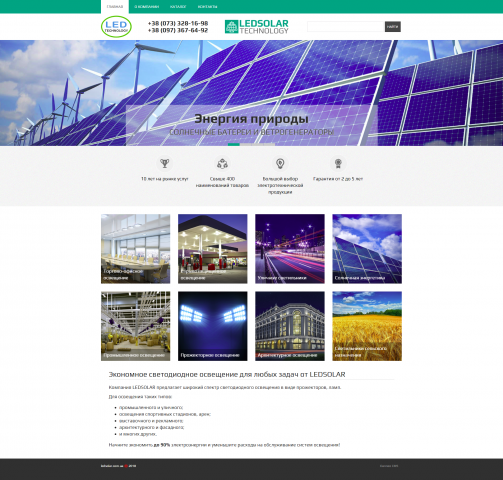Click the Гарантия от 2 до 5 лет text

(338, 179)
